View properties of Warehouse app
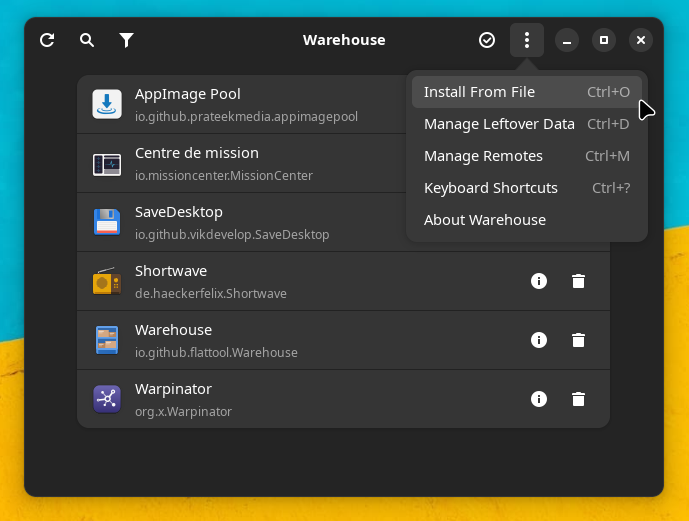This screenshot has width=689, height=521. click(x=539, y=340)
